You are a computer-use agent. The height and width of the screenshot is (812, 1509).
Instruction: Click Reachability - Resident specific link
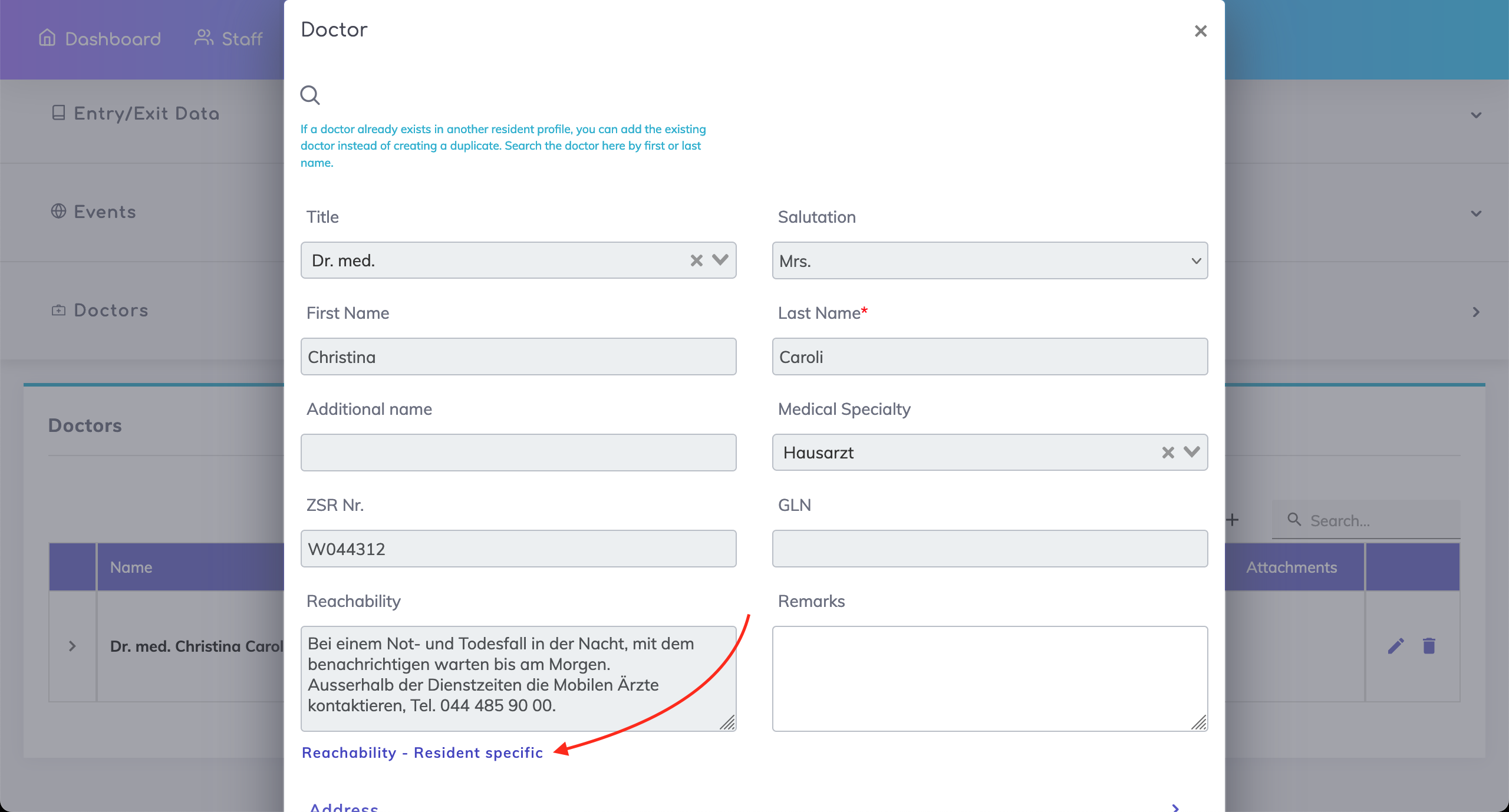point(422,752)
